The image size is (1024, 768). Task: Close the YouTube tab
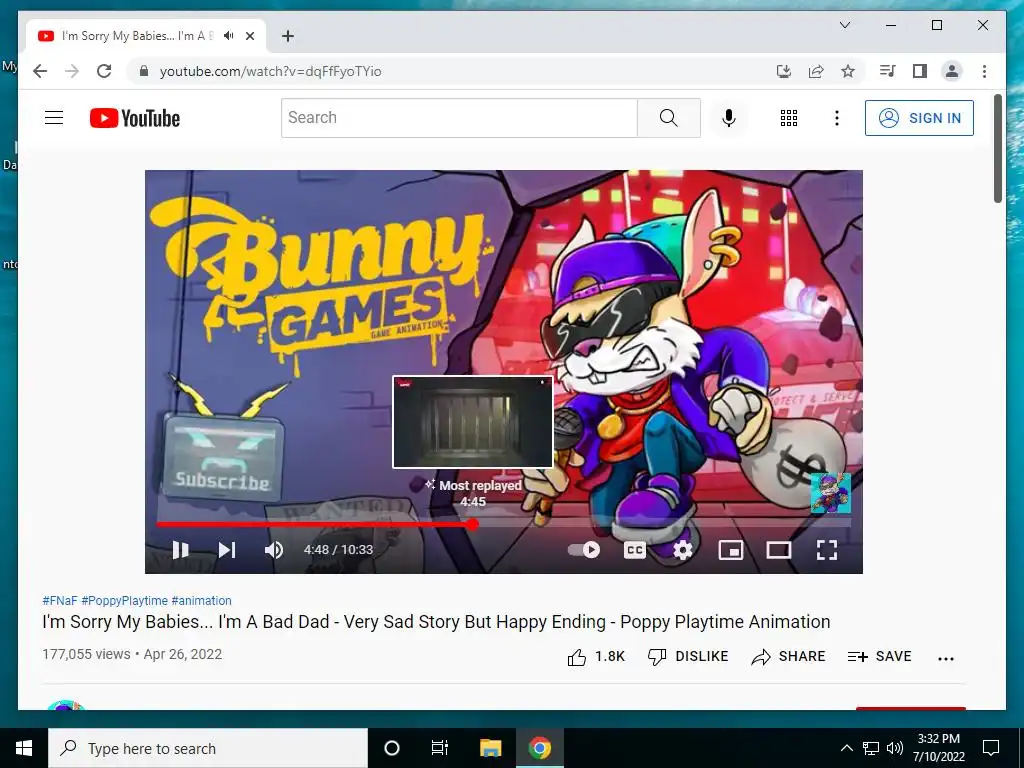tap(249, 36)
